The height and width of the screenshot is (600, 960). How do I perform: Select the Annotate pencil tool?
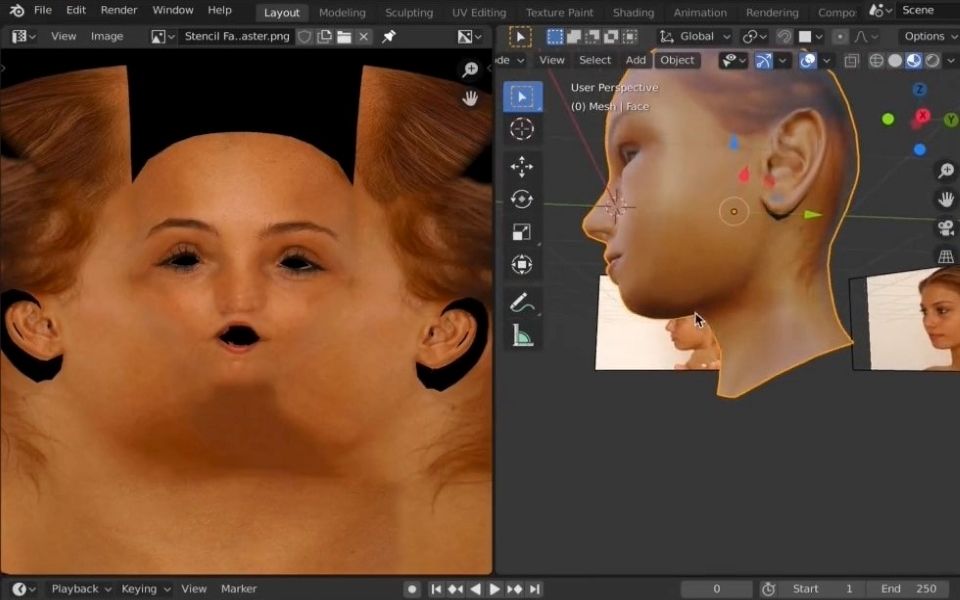point(521,302)
